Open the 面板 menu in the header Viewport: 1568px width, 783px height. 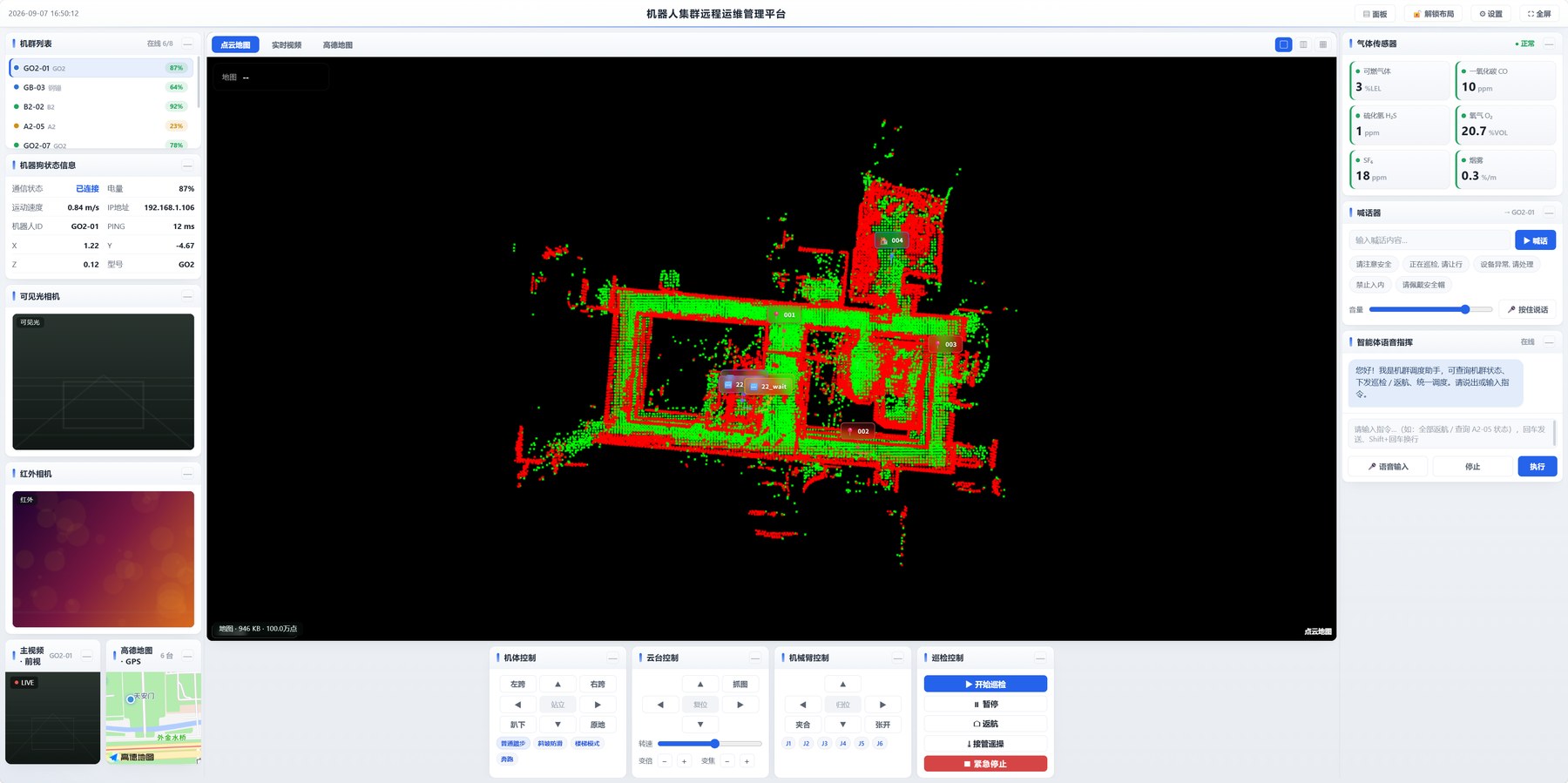pyautogui.click(x=1375, y=14)
